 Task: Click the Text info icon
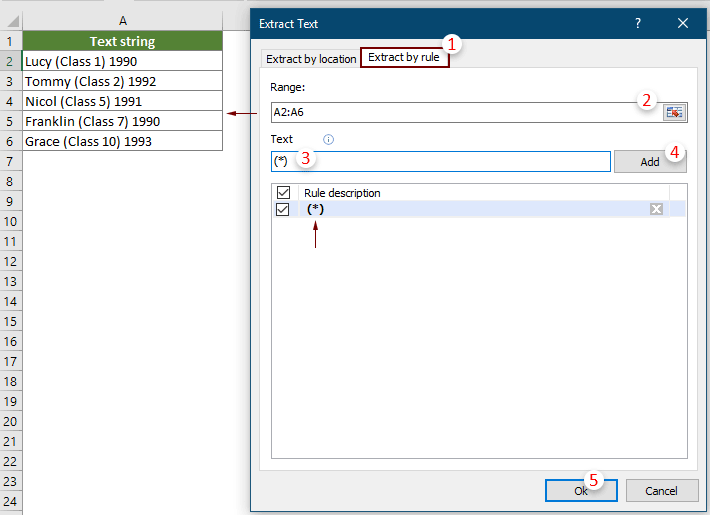pos(328,140)
